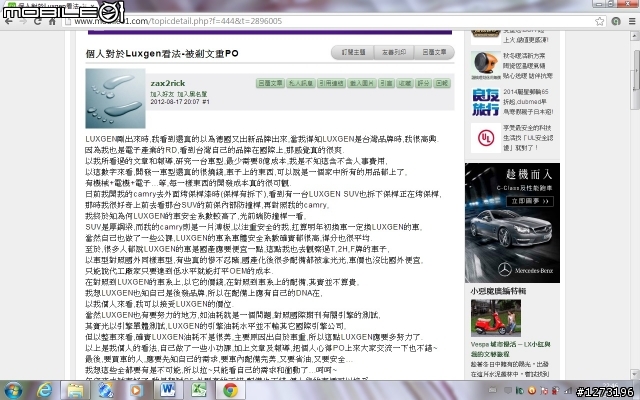The height and width of the screenshot is (400, 640).
Task: Open Windows Explorer folder on taskbar
Action: tap(75, 390)
